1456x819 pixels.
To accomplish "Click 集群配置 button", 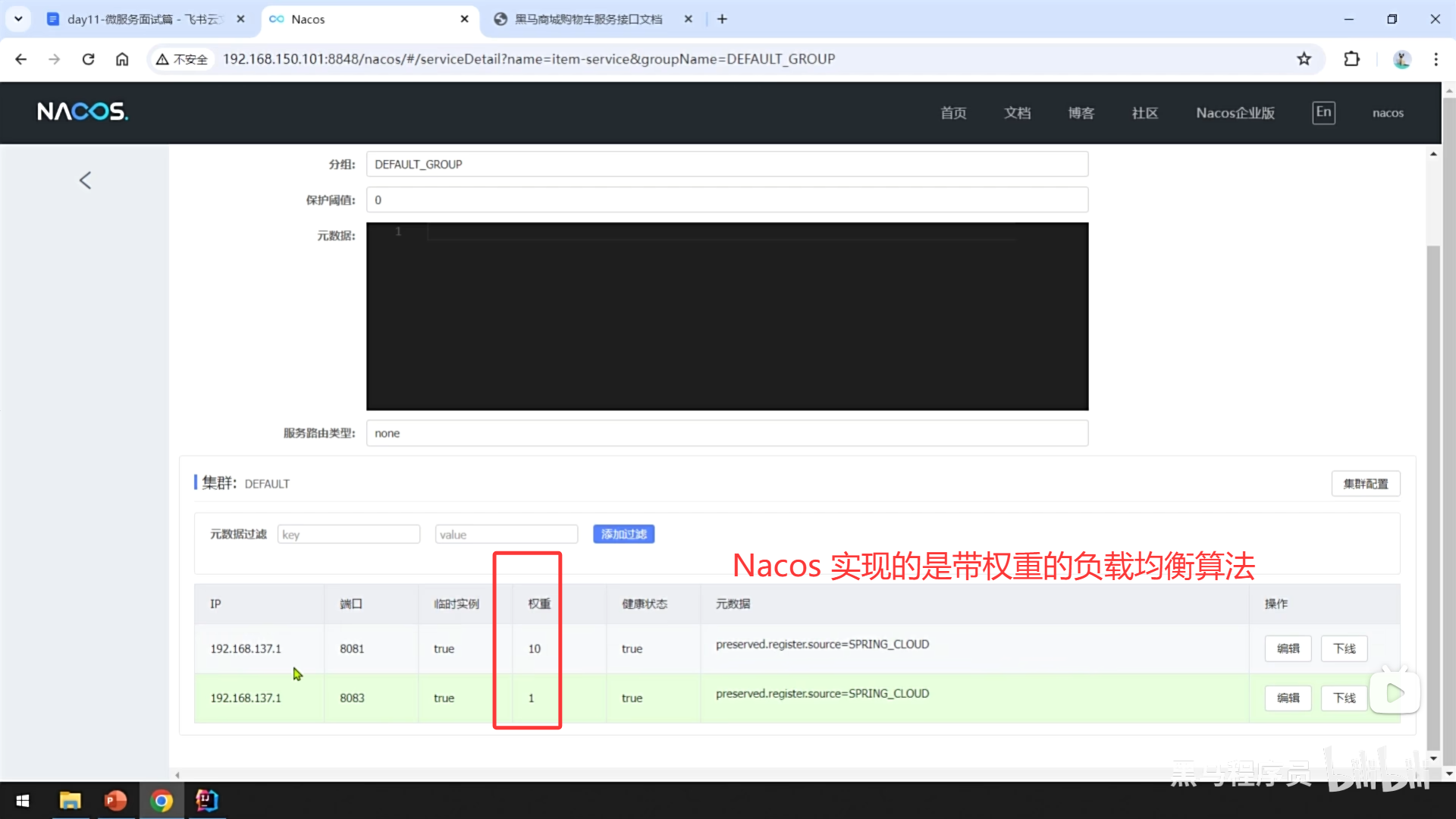I will [1365, 484].
